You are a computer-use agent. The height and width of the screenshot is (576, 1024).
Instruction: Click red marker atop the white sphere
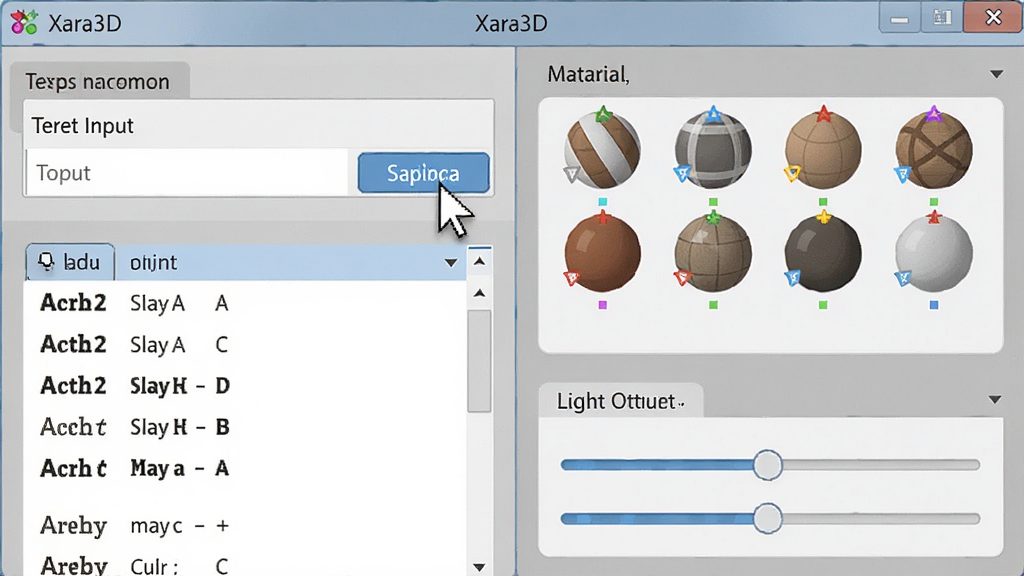(934, 217)
